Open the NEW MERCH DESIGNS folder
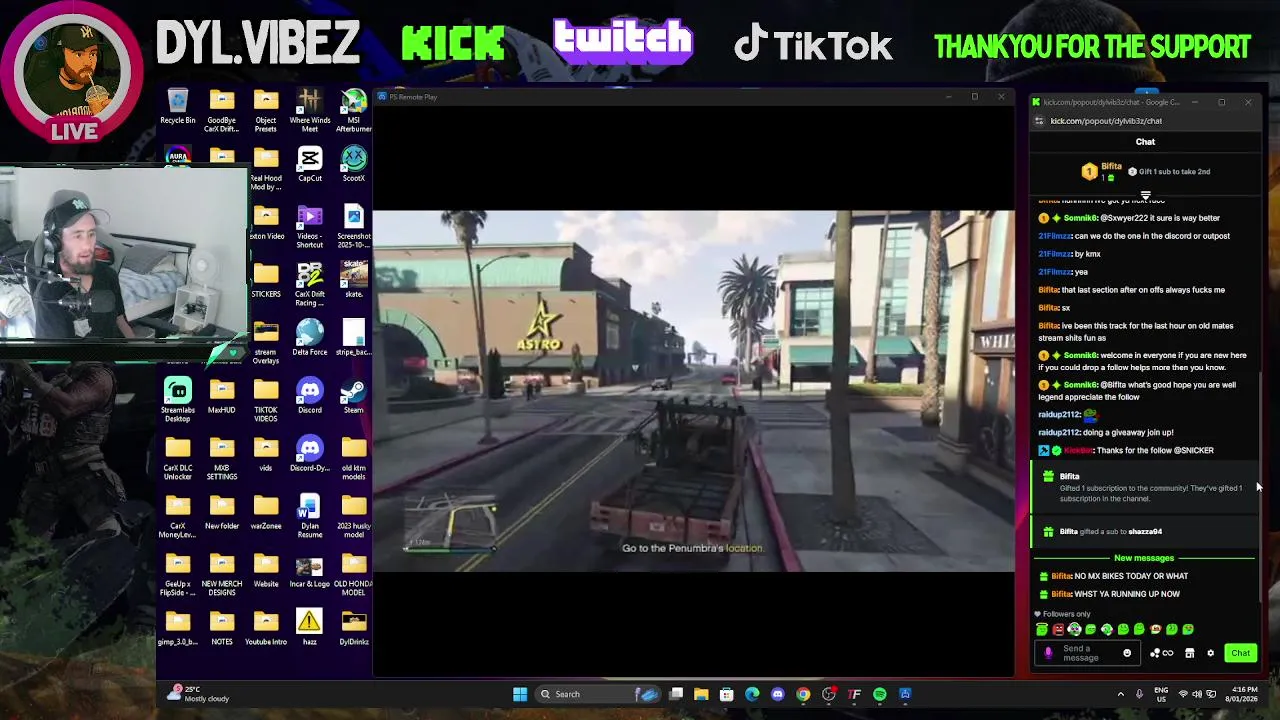This screenshot has height=720, width=1280. 222,573
